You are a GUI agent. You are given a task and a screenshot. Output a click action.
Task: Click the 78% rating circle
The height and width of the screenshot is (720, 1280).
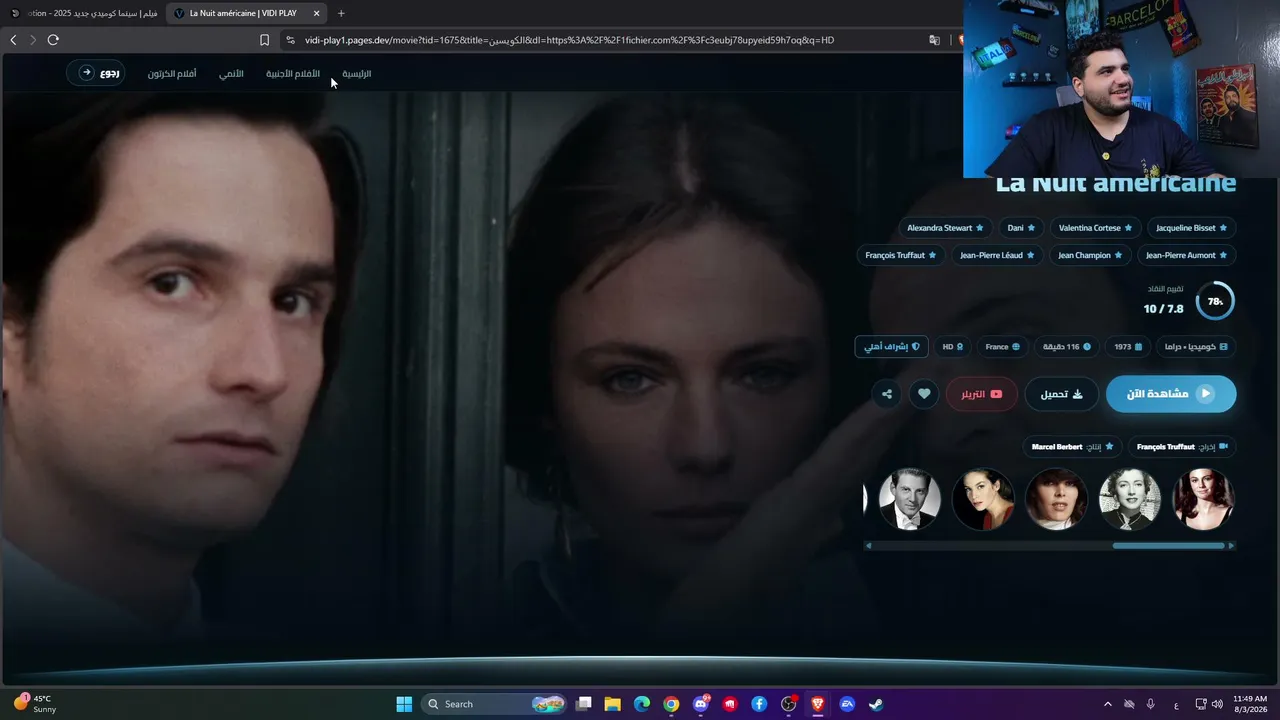[1215, 301]
